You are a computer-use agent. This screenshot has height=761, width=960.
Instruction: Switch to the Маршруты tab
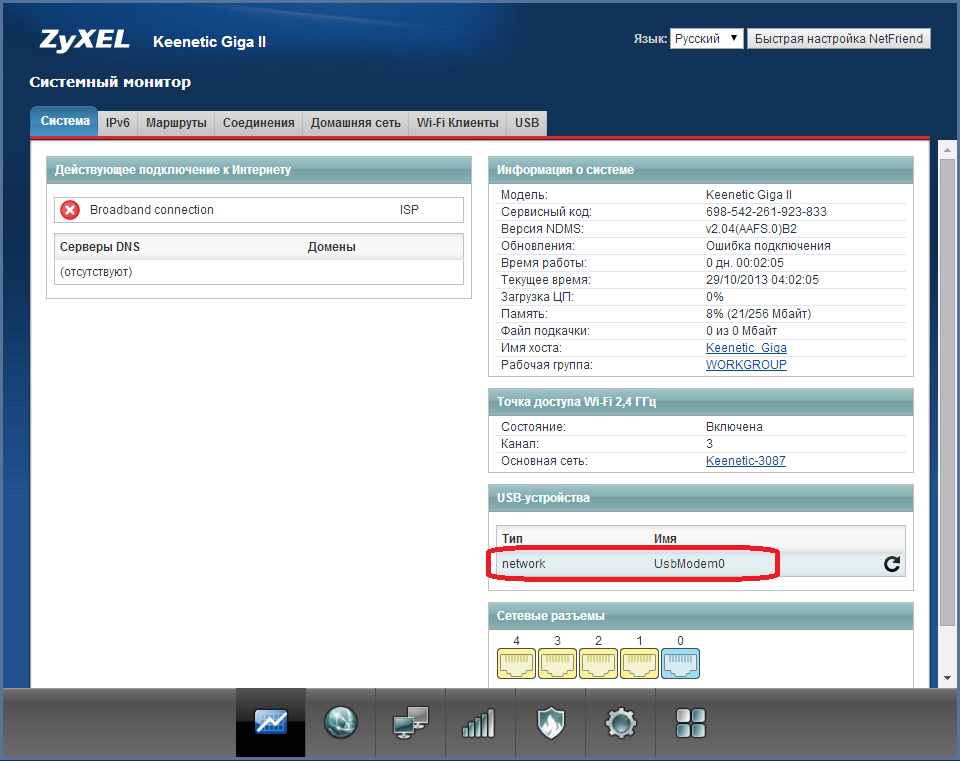176,123
